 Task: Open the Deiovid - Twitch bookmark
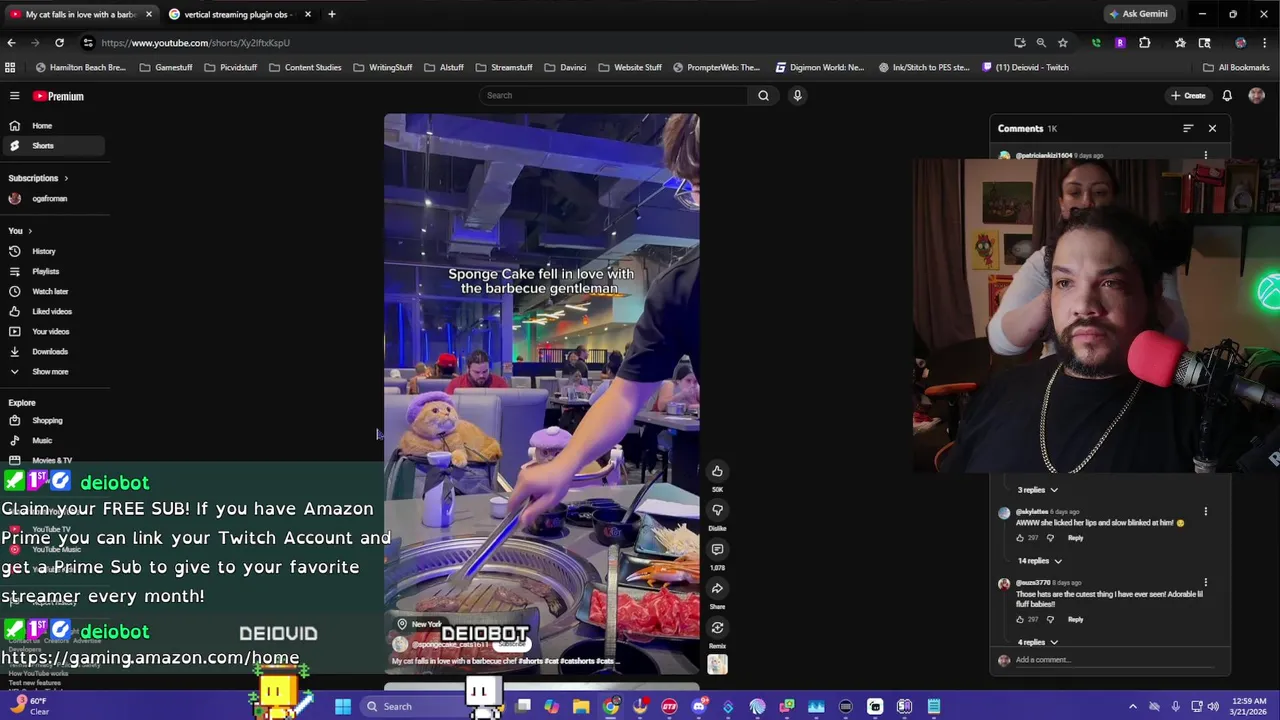(1025, 67)
